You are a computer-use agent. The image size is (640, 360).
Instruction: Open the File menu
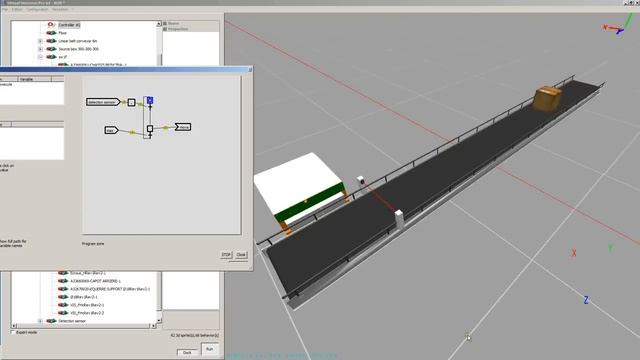5,9
